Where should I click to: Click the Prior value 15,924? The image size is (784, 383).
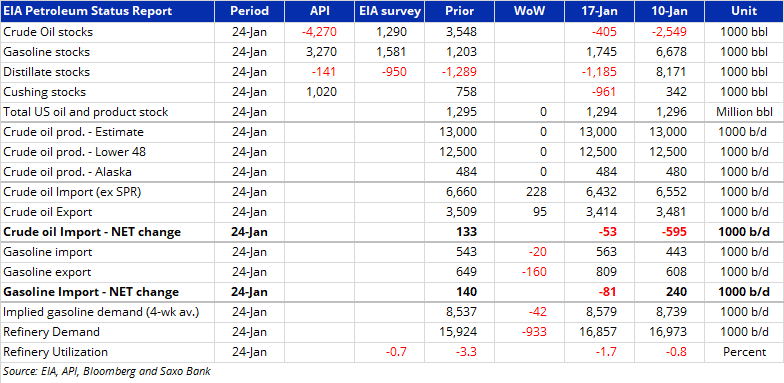pyautogui.click(x=458, y=332)
